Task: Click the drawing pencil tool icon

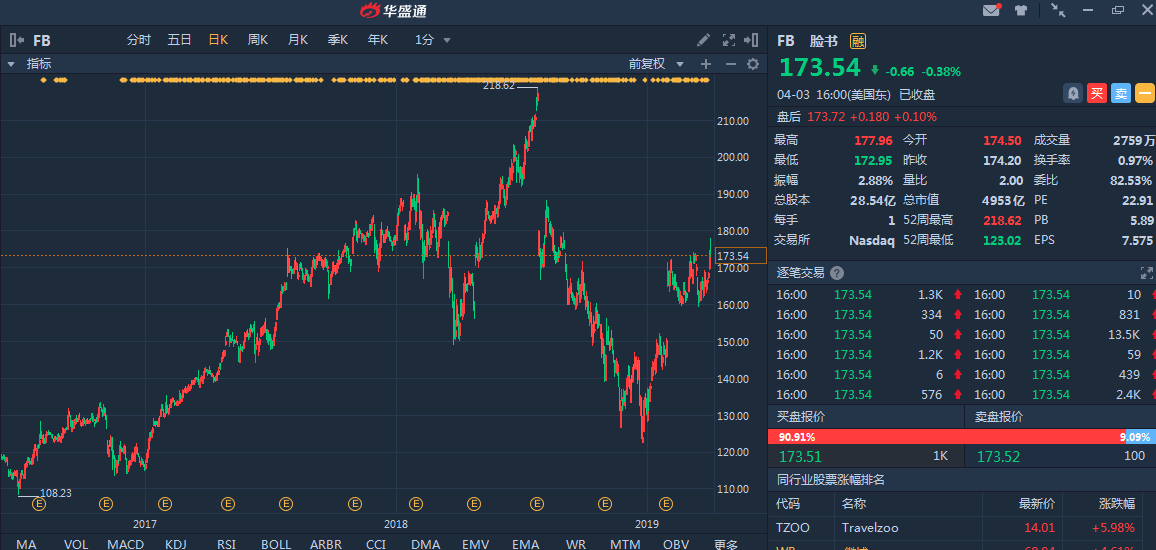Action: pyautogui.click(x=704, y=40)
